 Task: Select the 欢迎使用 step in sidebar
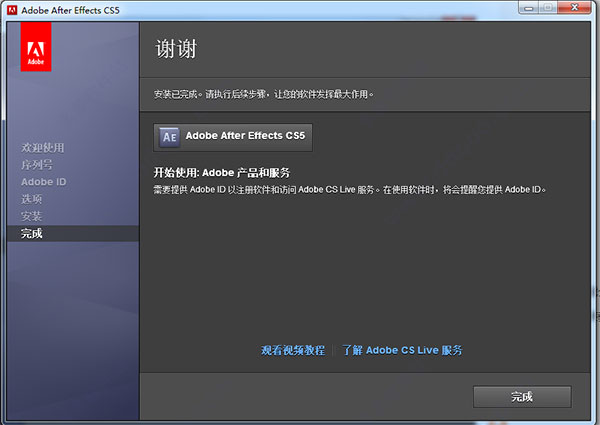42,148
